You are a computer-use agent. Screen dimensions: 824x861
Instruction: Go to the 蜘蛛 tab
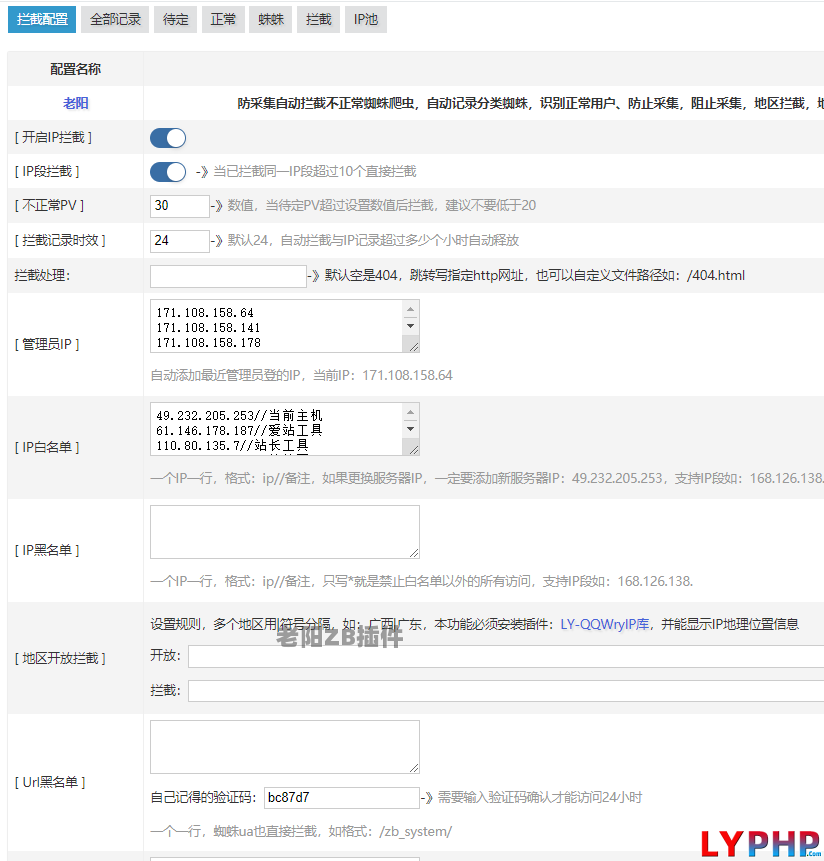point(271,20)
